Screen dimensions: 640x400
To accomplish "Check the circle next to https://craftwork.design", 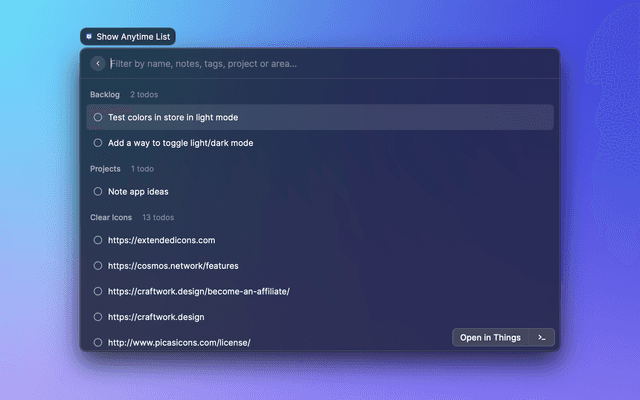I will click(98, 317).
